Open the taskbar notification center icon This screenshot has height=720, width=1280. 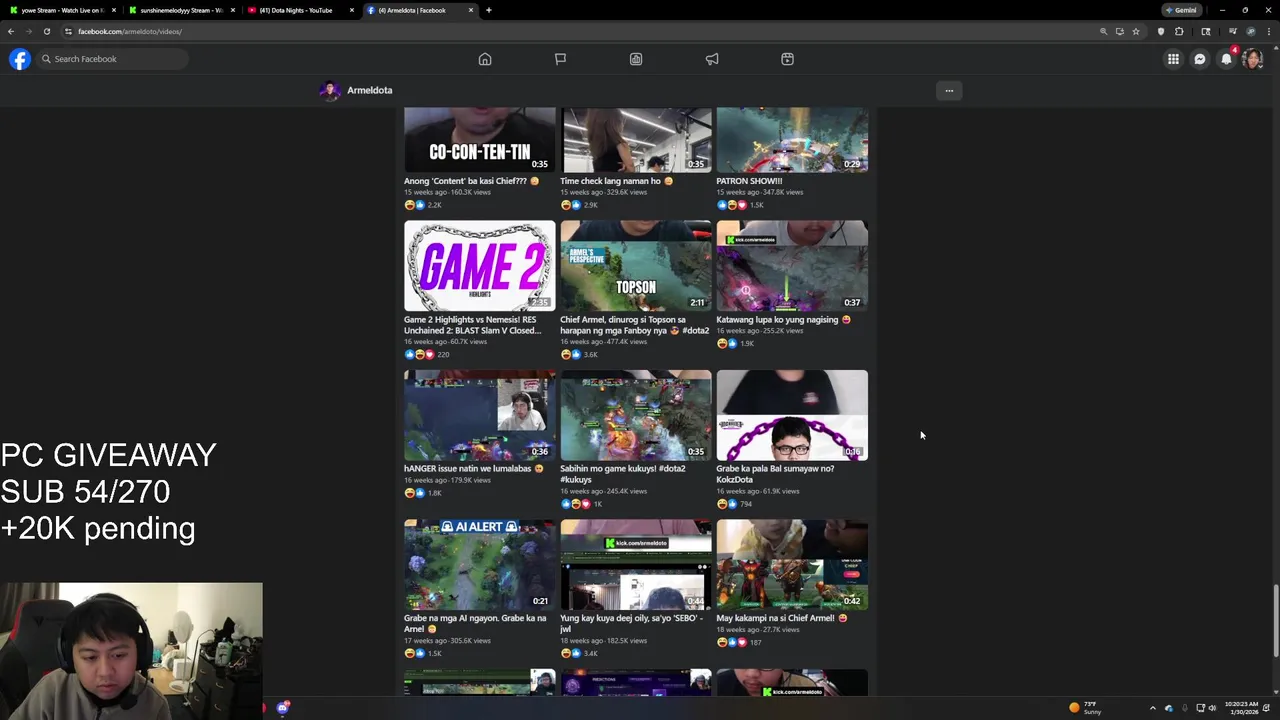tap(1268, 708)
